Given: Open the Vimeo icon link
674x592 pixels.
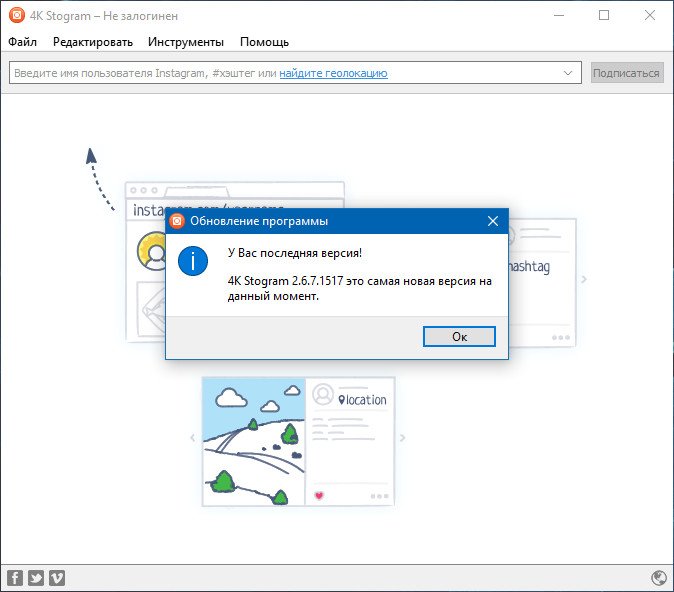Looking at the screenshot, I should click(x=57, y=578).
